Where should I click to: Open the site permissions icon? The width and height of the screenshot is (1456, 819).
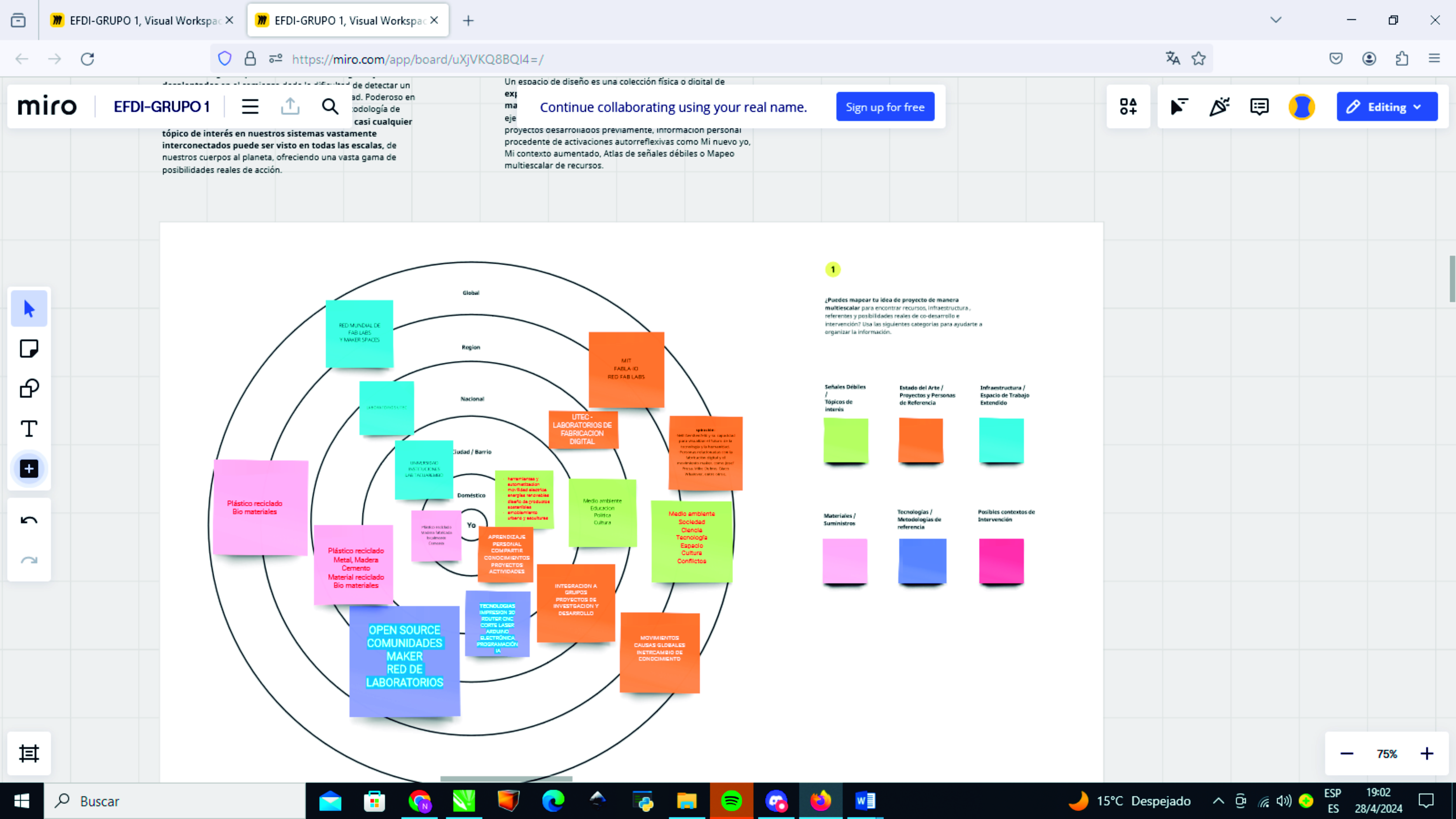coord(275,59)
